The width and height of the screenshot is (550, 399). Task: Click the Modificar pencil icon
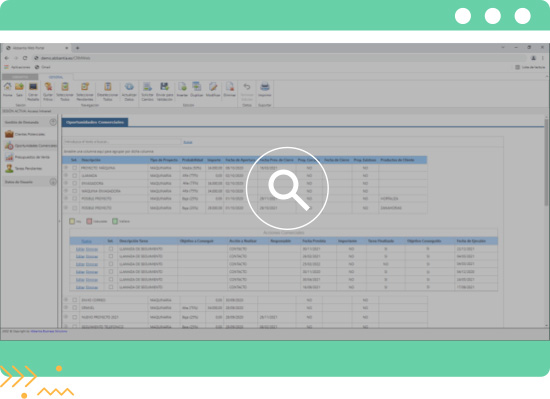click(213, 87)
